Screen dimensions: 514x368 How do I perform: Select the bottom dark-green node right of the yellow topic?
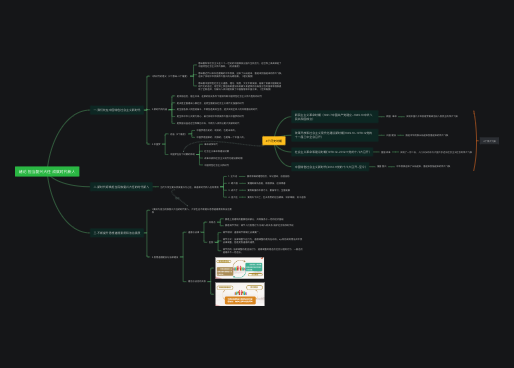pyautogui.click(x=330, y=167)
